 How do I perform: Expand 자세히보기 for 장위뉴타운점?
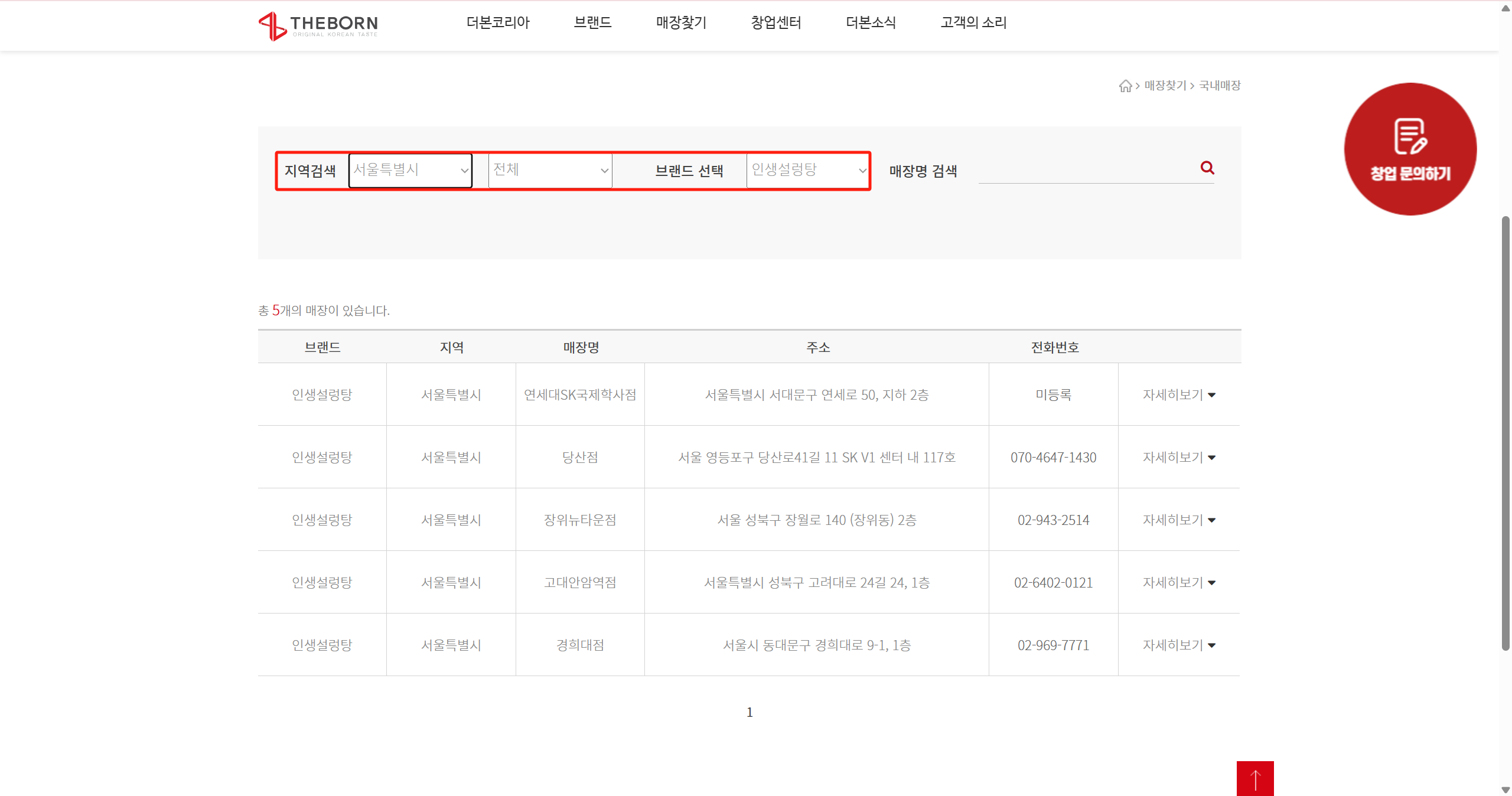(x=1179, y=520)
